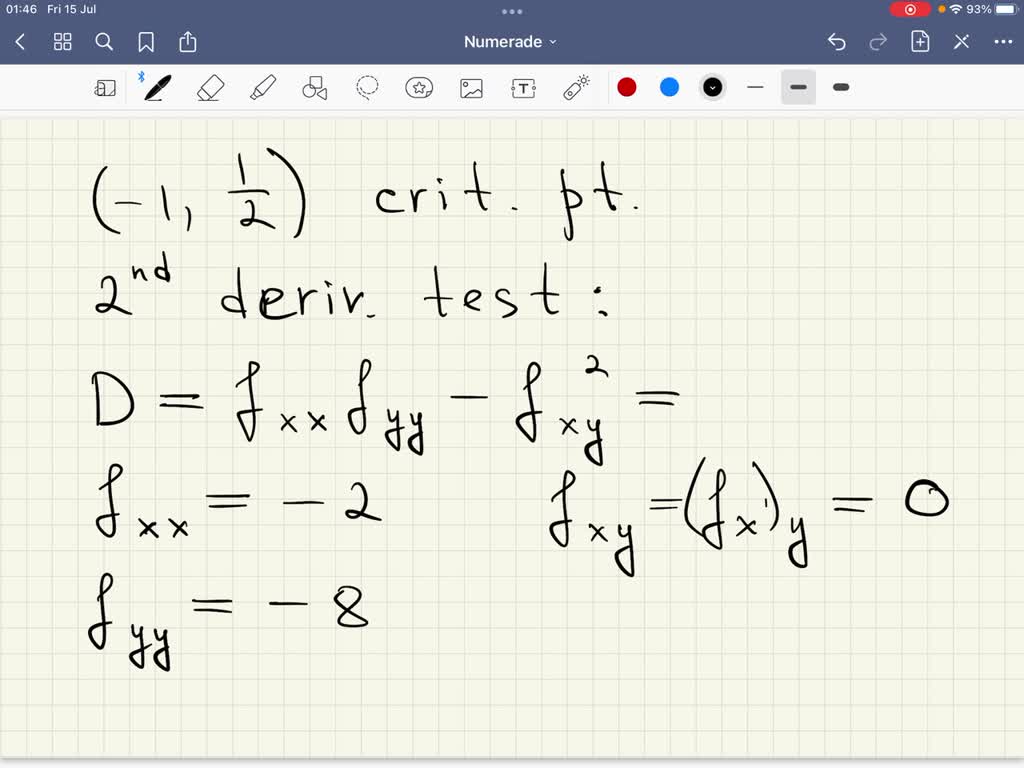Image resolution: width=1024 pixels, height=768 pixels.
Task: Switch drawing color to blue
Action: (669, 87)
